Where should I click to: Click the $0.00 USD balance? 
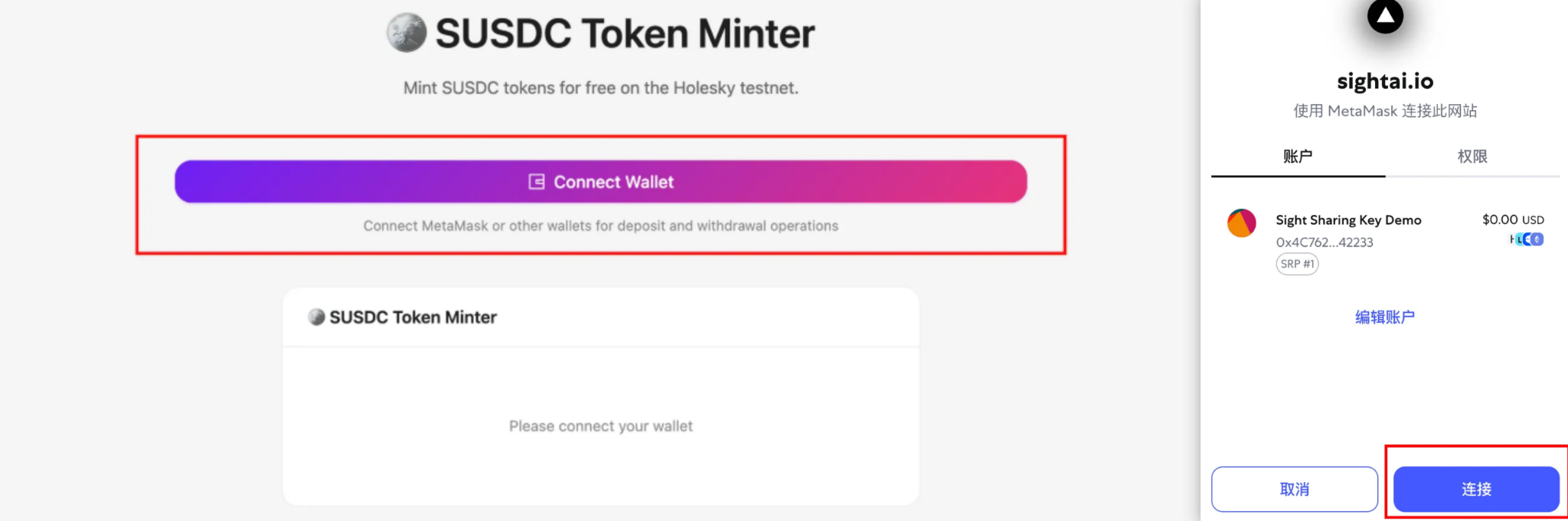pyautogui.click(x=1512, y=220)
